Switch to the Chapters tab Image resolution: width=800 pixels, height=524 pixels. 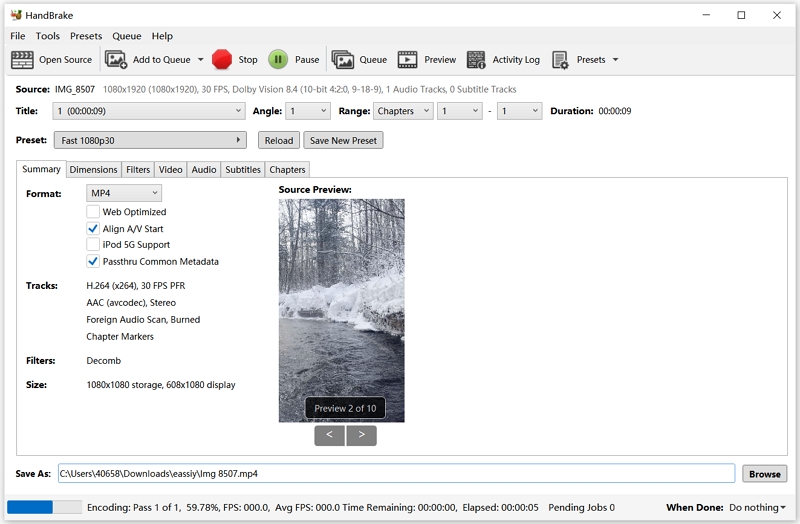click(x=287, y=169)
